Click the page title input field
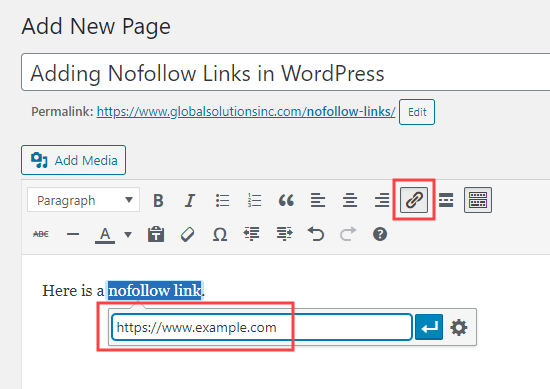550x389 pixels. (286, 72)
